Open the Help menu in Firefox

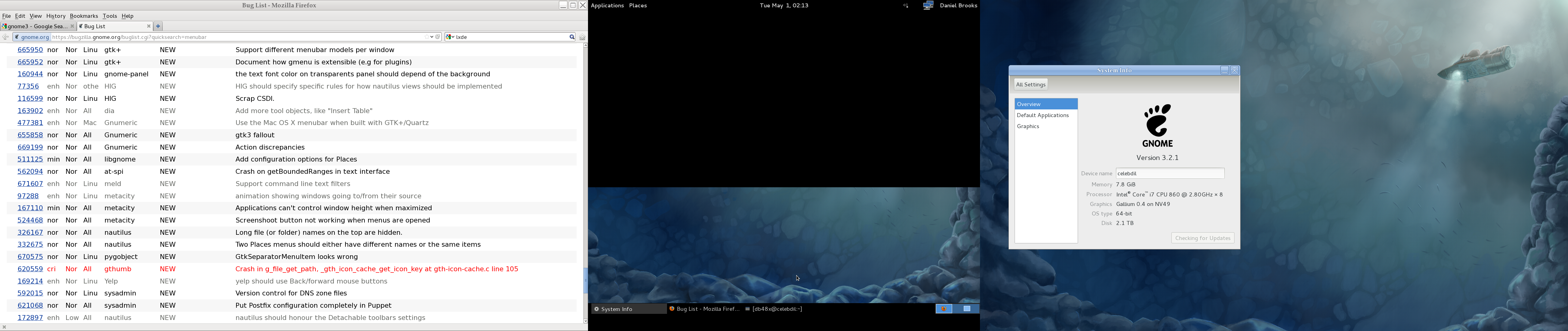pos(128,17)
